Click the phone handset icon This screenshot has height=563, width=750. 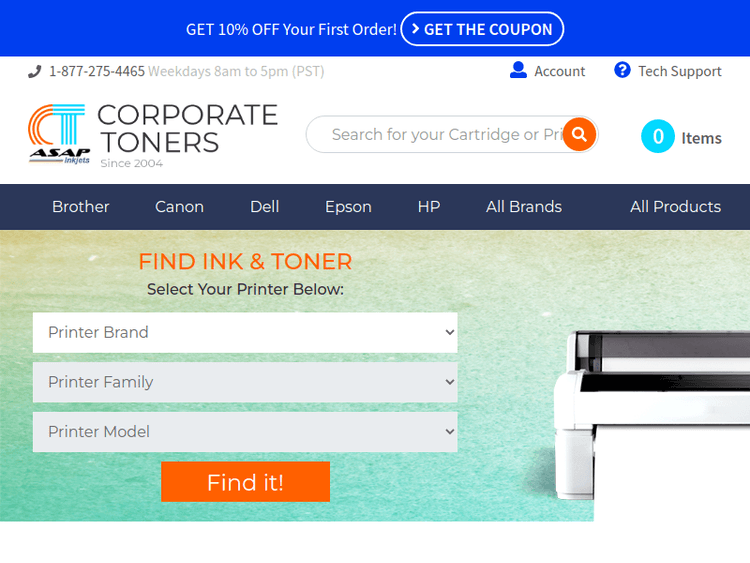(x=34, y=71)
